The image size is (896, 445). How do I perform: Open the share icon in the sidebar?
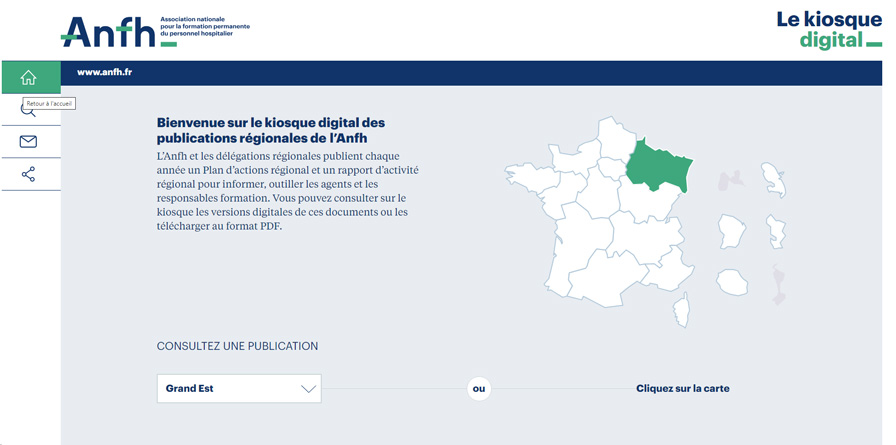pyautogui.click(x=28, y=174)
